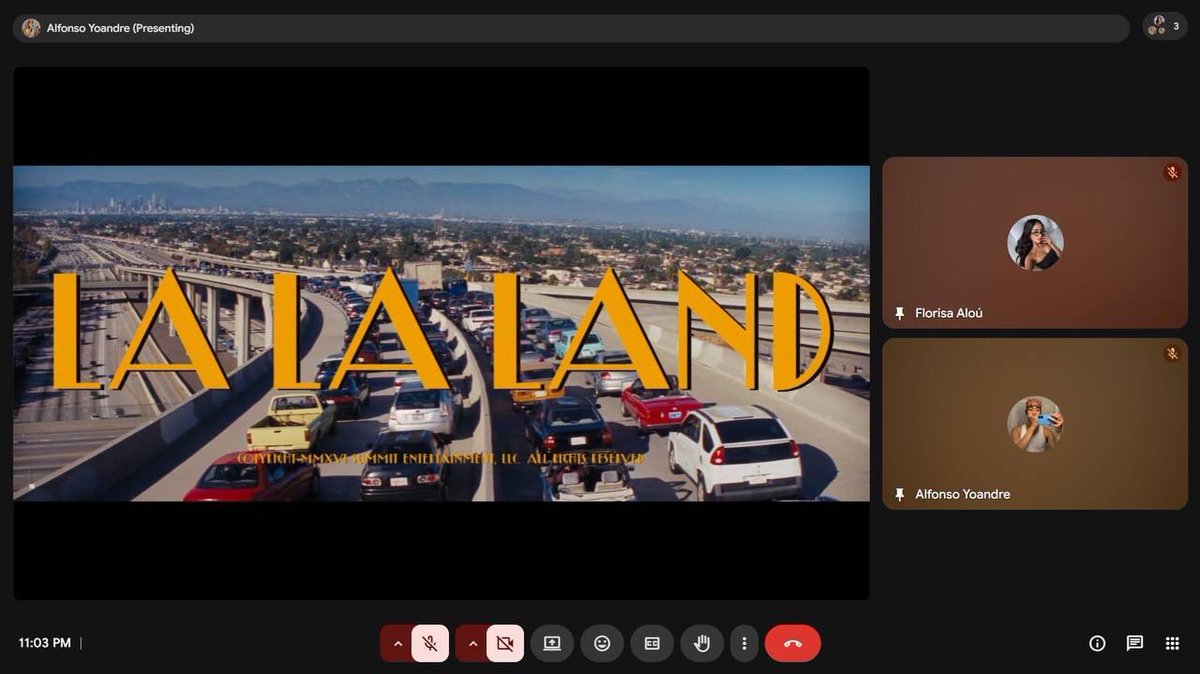Image resolution: width=1200 pixels, height=674 pixels.
Task: Turn on the camera button
Action: point(505,643)
